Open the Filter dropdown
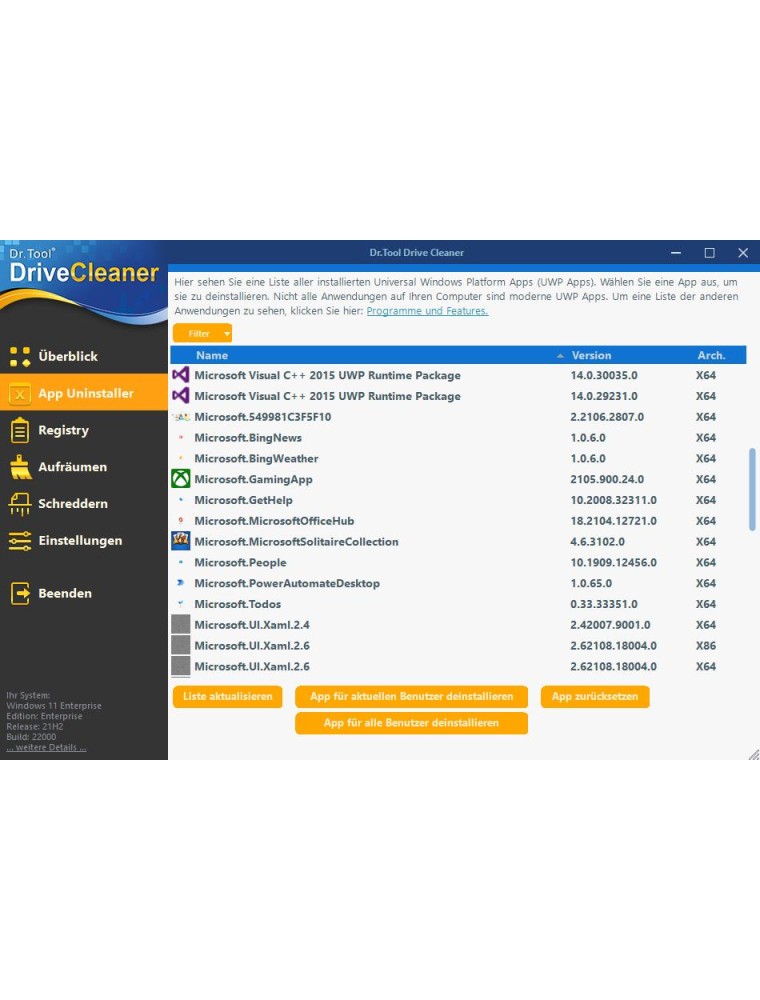 coord(202,333)
